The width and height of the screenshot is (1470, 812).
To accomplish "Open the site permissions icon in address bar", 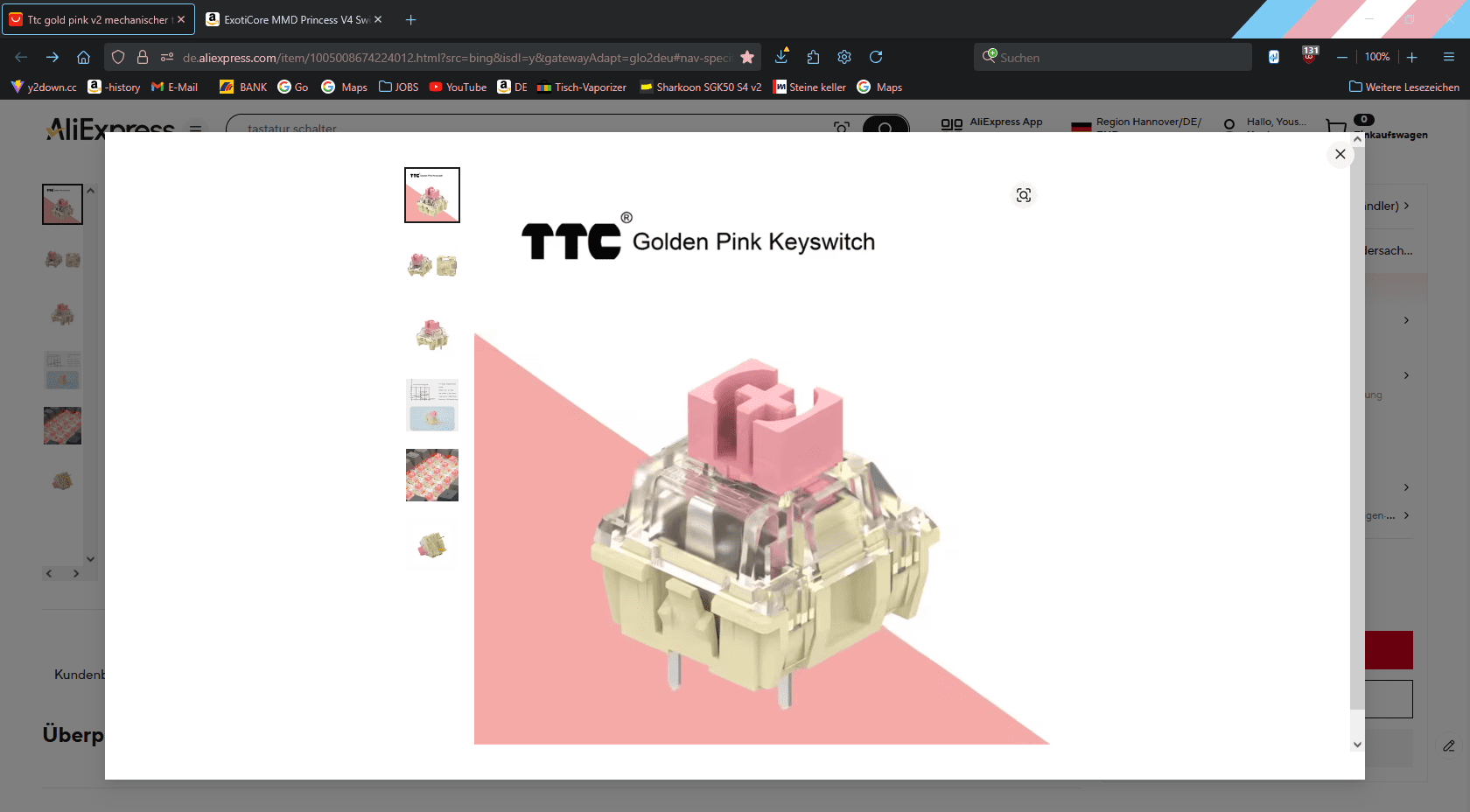I will click(167, 57).
